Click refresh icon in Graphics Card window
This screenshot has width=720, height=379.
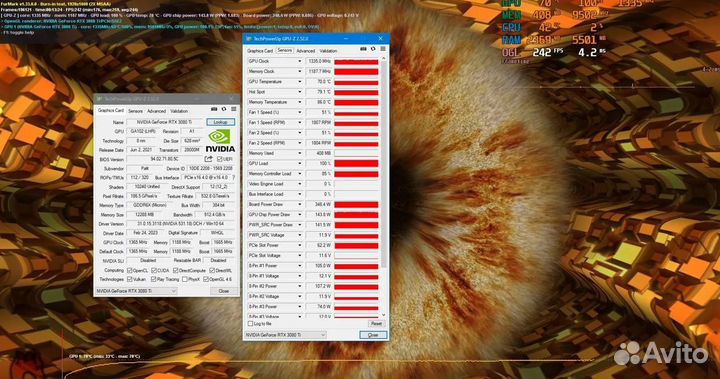click(x=224, y=109)
